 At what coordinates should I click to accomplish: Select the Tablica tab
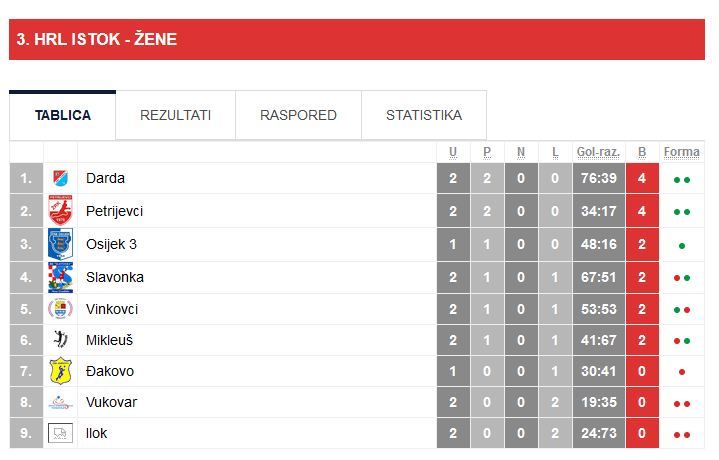tap(63, 115)
